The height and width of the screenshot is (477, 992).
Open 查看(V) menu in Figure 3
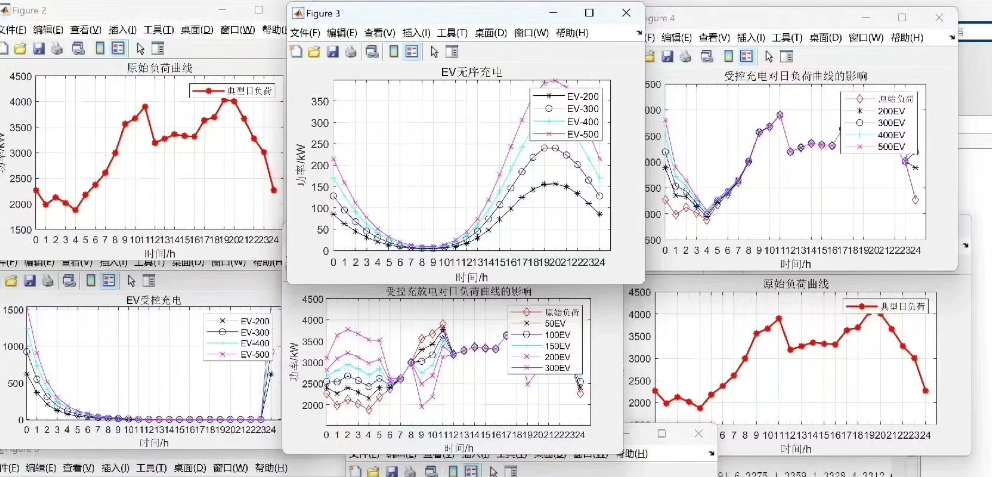pyautogui.click(x=380, y=33)
